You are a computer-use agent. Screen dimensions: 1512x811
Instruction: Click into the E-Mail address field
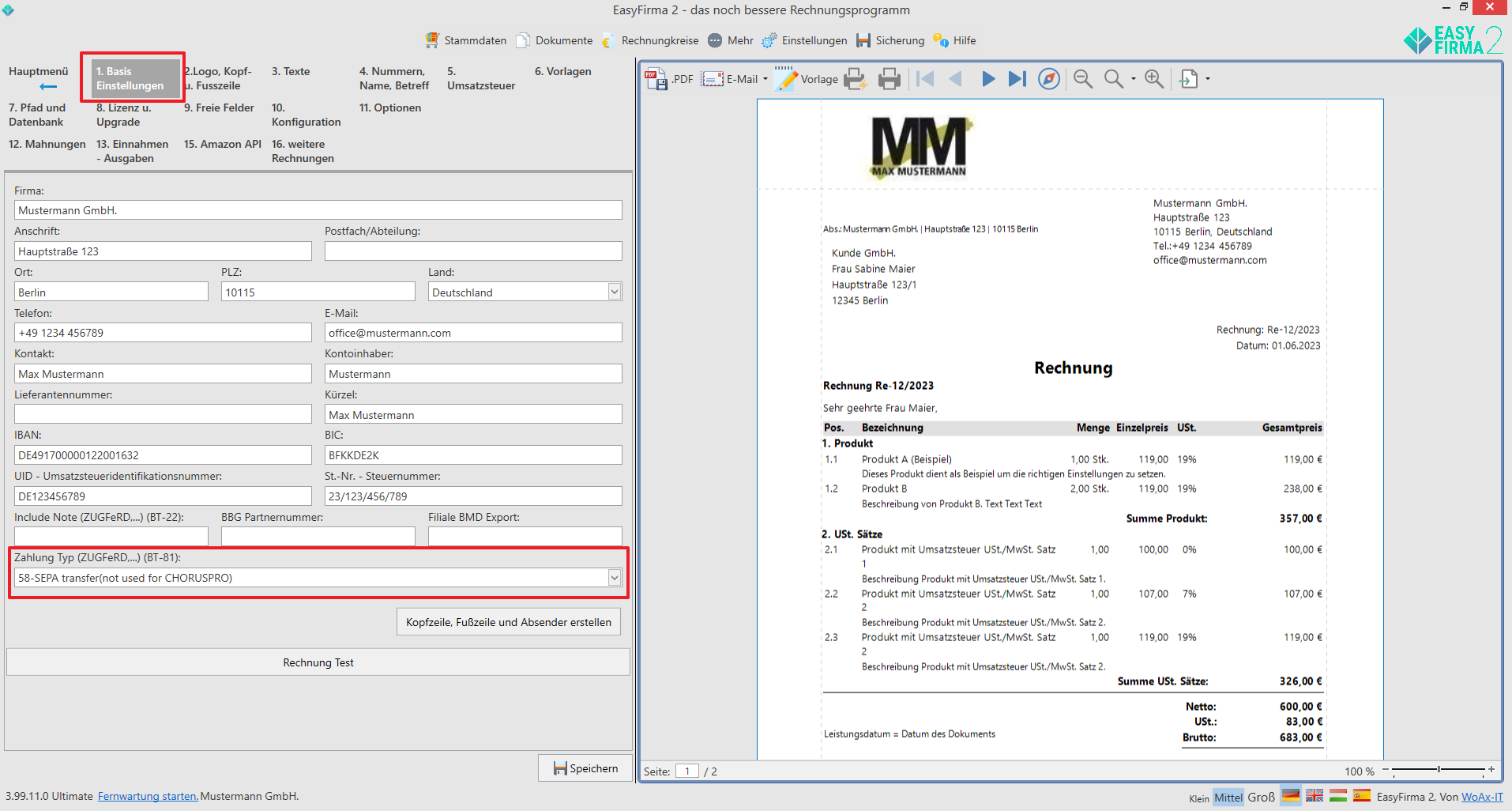click(473, 333)
